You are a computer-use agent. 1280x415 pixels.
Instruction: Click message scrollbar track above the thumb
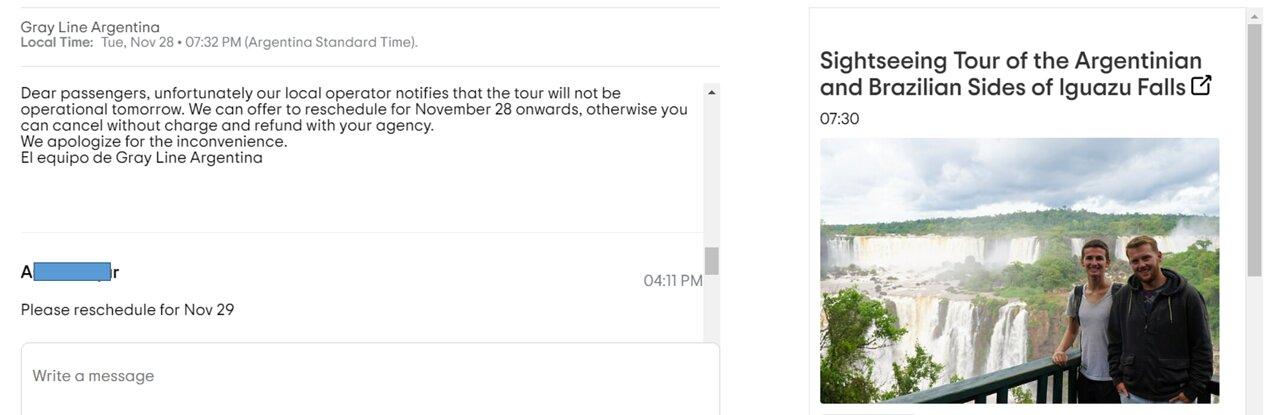pos(711,172)
